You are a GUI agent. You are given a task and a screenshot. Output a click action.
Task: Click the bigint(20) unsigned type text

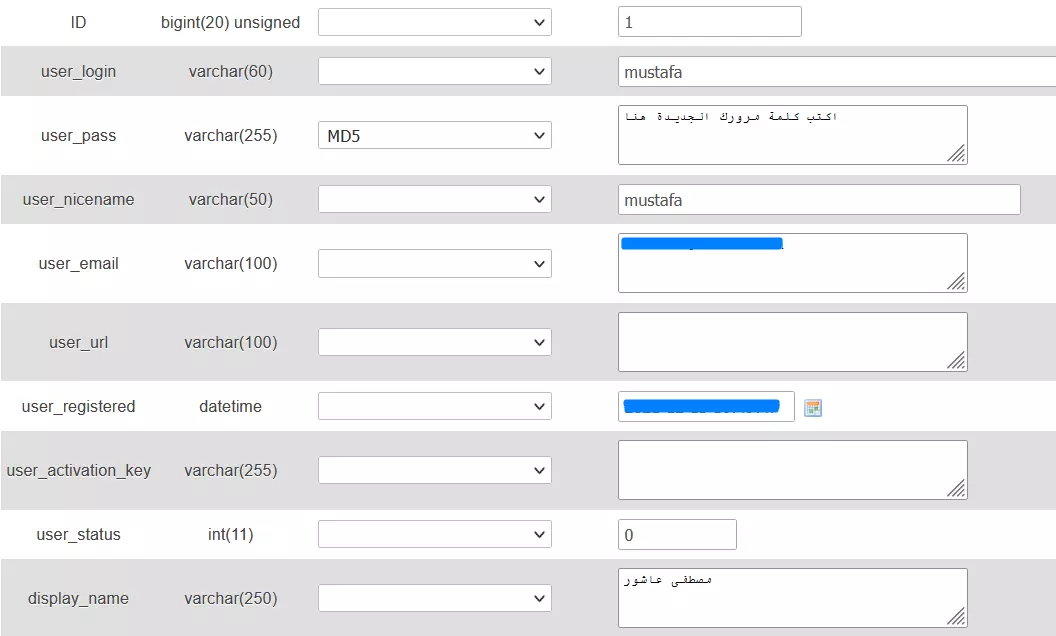point(230,22)
